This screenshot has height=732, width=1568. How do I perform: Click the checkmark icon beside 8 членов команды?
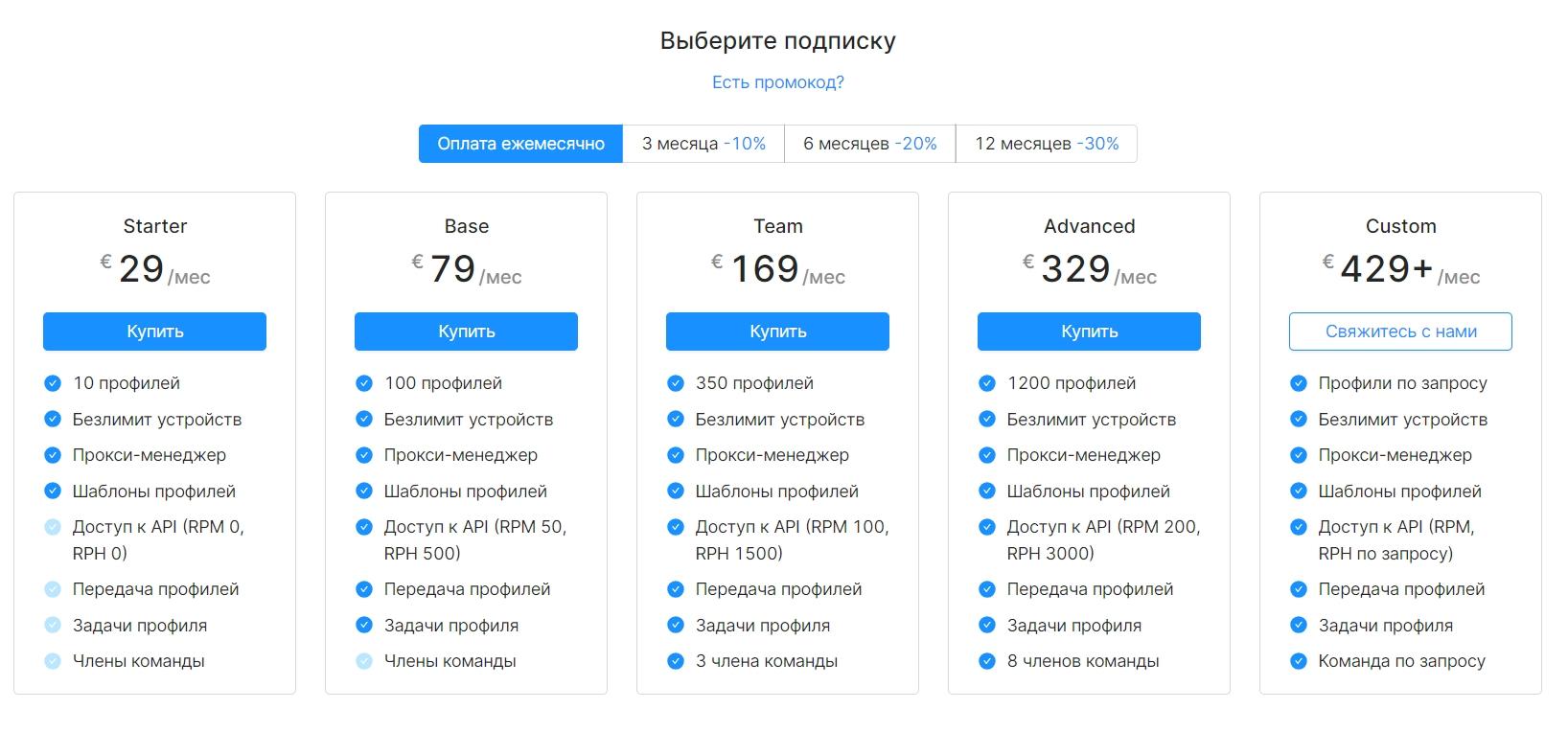coord(987,661)
